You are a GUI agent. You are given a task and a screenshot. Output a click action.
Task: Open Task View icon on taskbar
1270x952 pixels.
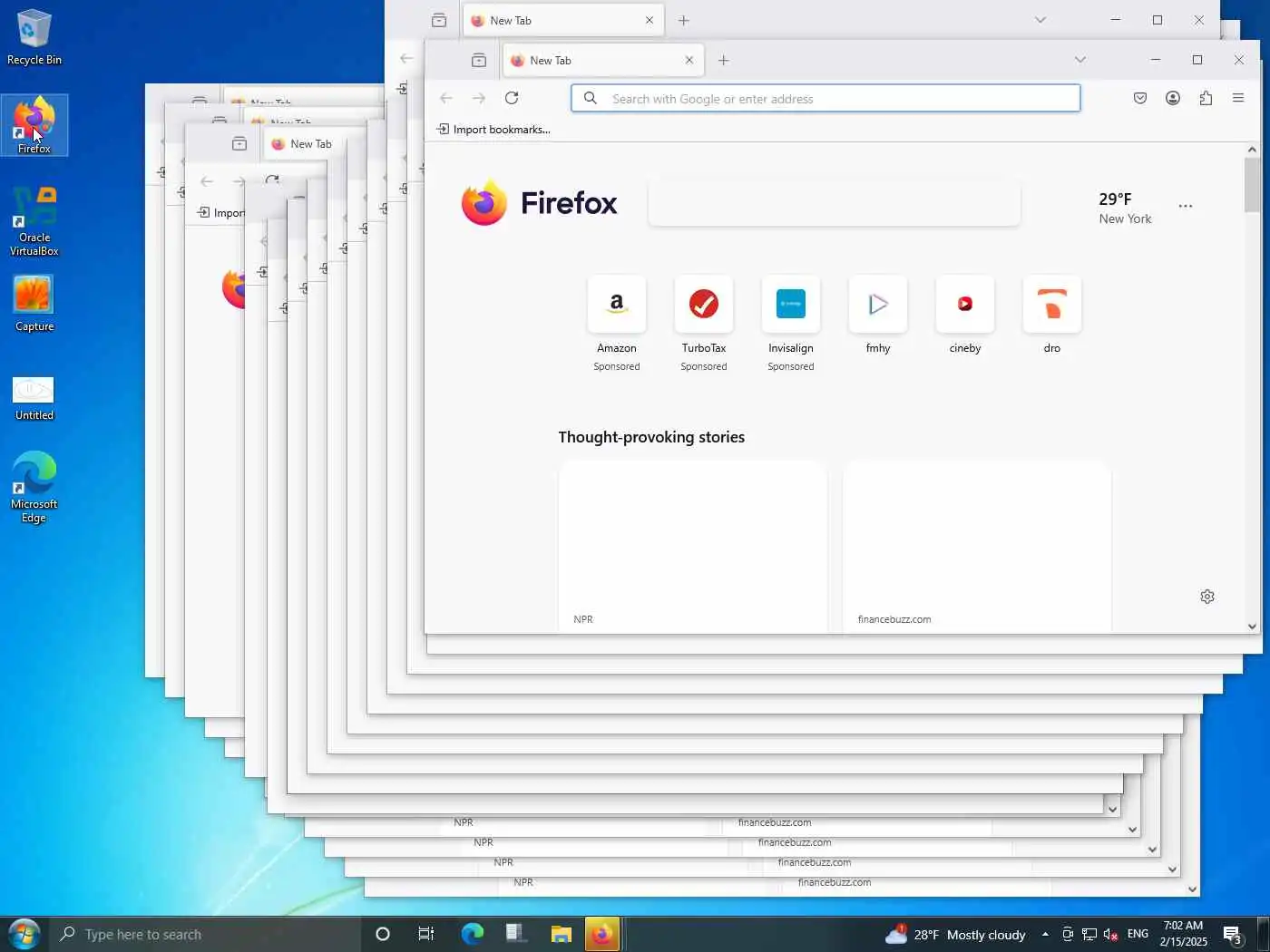426,934
